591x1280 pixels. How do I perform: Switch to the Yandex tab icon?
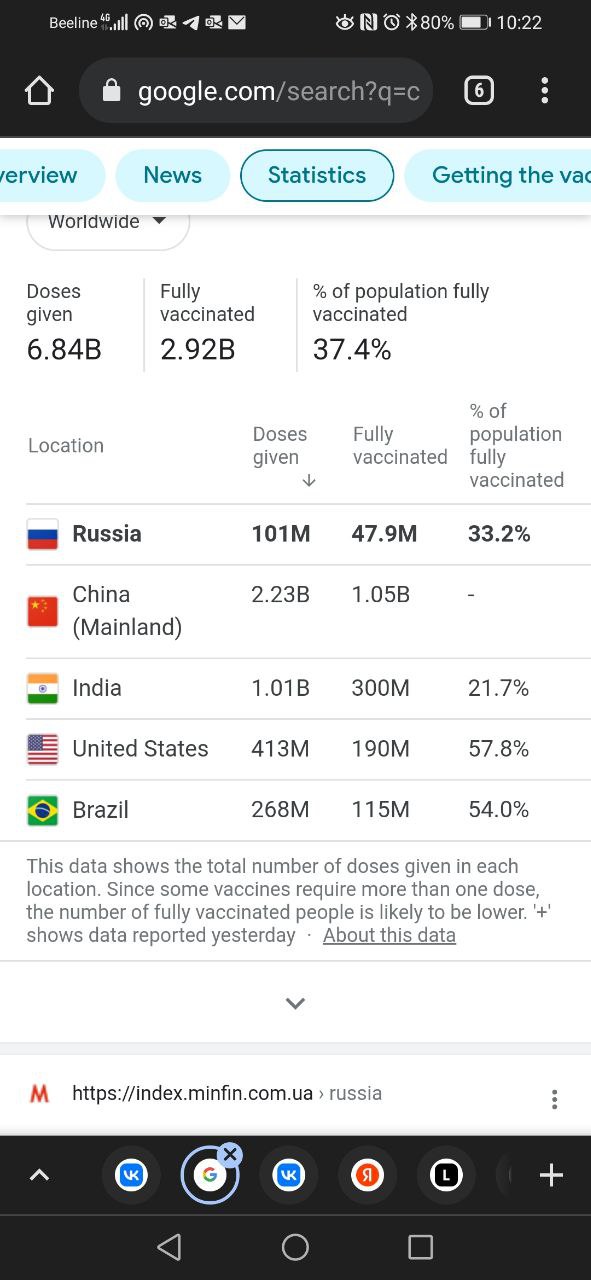(367, 1175)
